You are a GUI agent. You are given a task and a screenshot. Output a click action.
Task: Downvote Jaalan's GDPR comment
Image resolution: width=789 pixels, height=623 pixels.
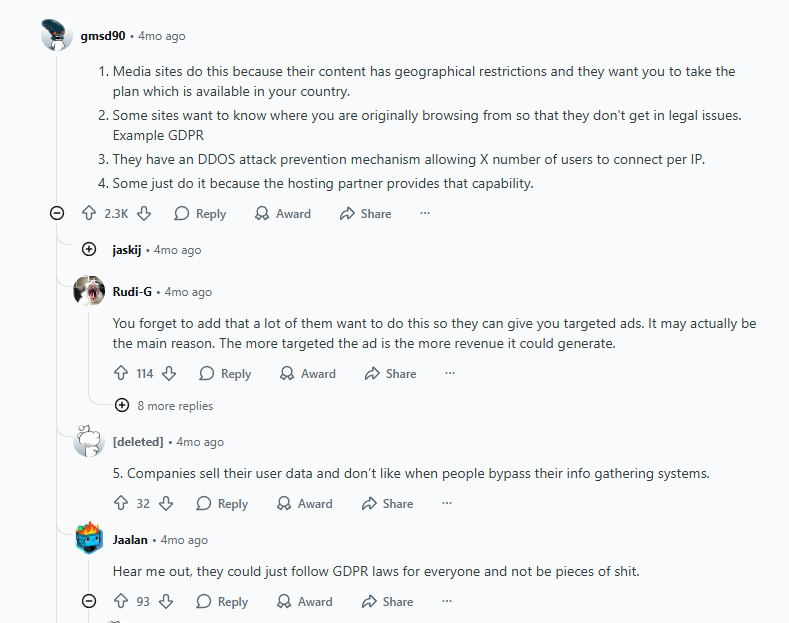[x=166, y=601]
